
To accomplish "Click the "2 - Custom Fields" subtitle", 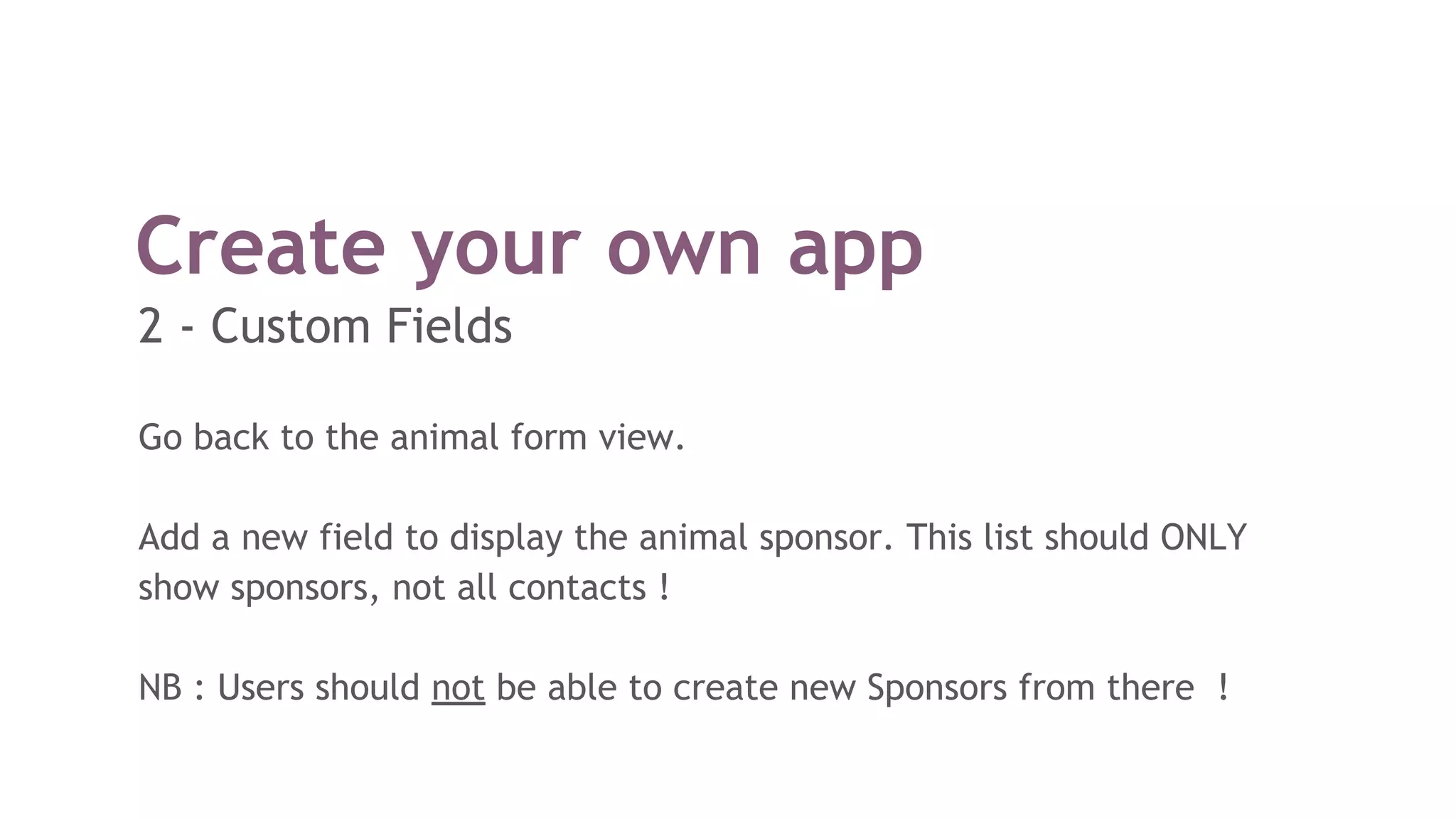I will [325, 326].
